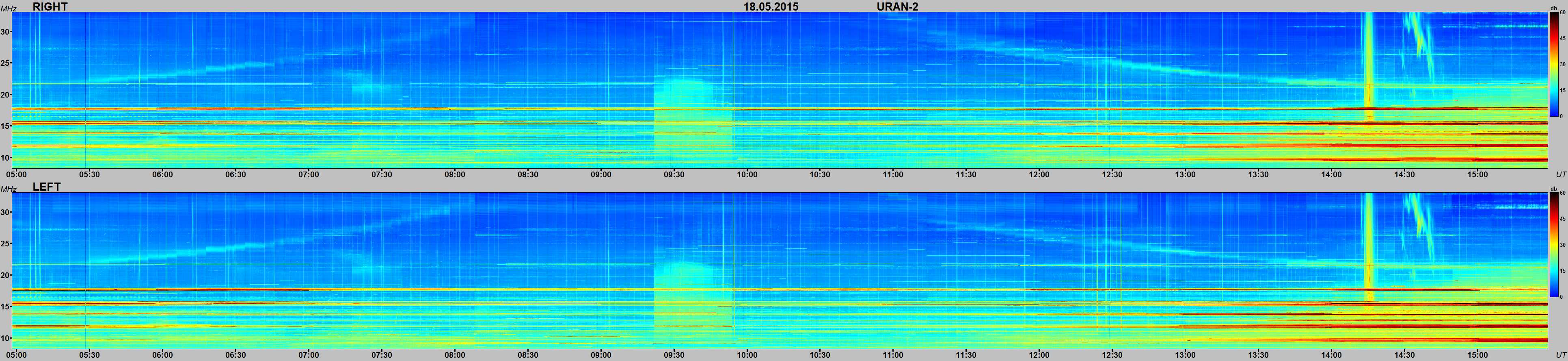Click the 45 value on RIGHT color scale
This screenshot has width=1568, height=361.
pos(1562,38)
